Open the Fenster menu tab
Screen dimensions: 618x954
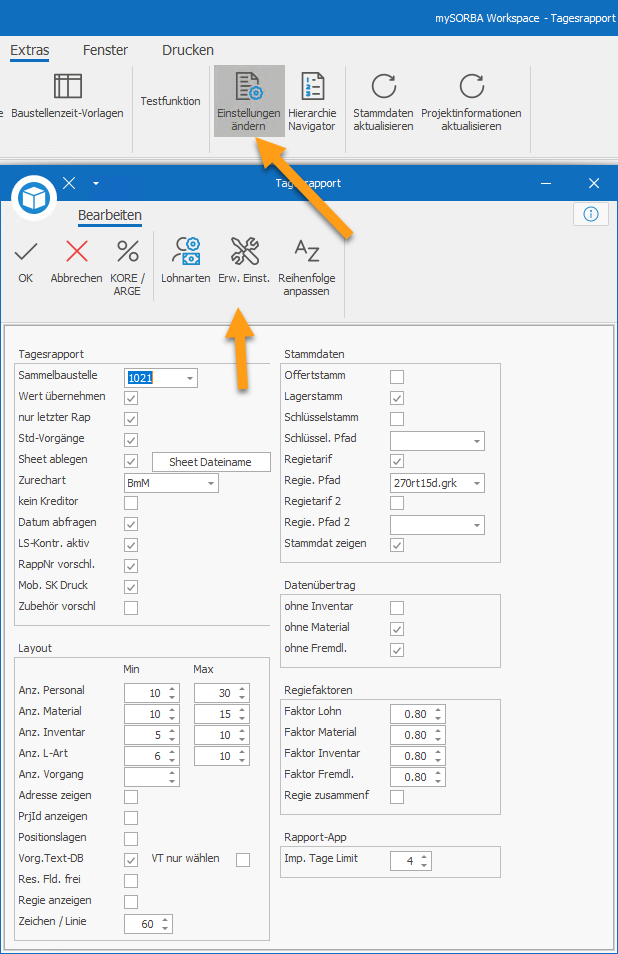pos(105,50)
